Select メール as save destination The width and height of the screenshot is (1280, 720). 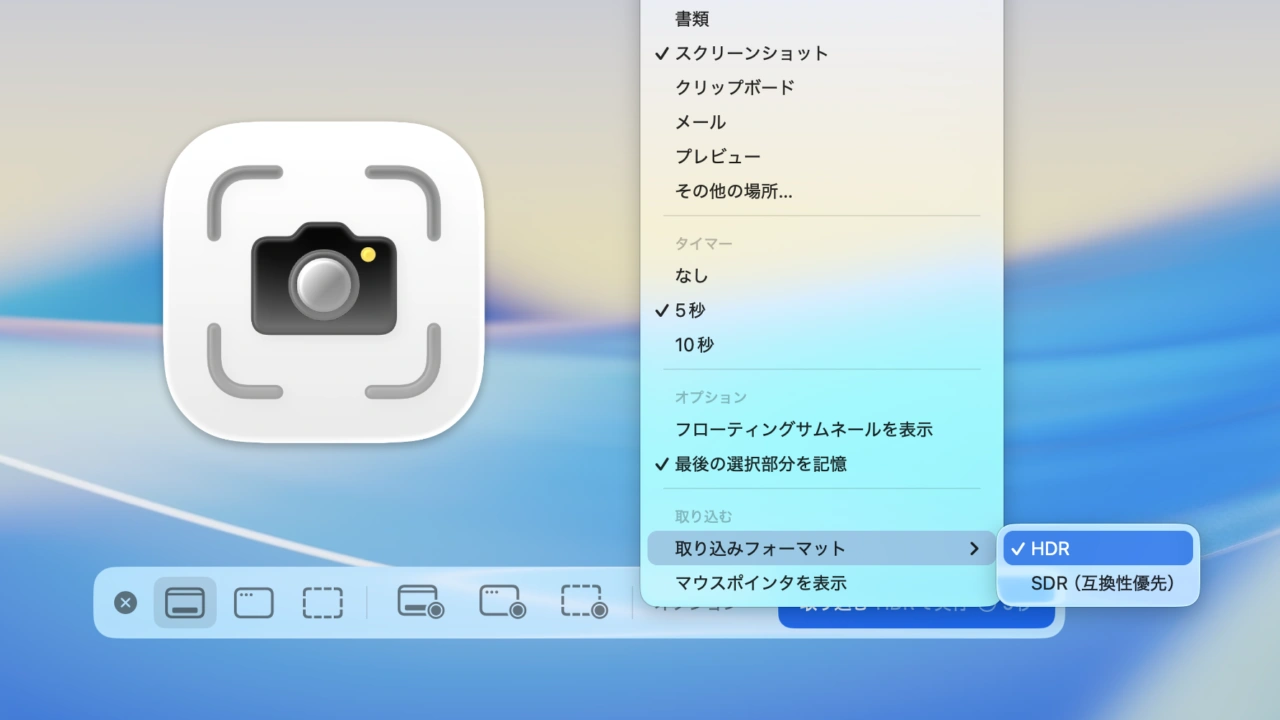tap(702, 122)
